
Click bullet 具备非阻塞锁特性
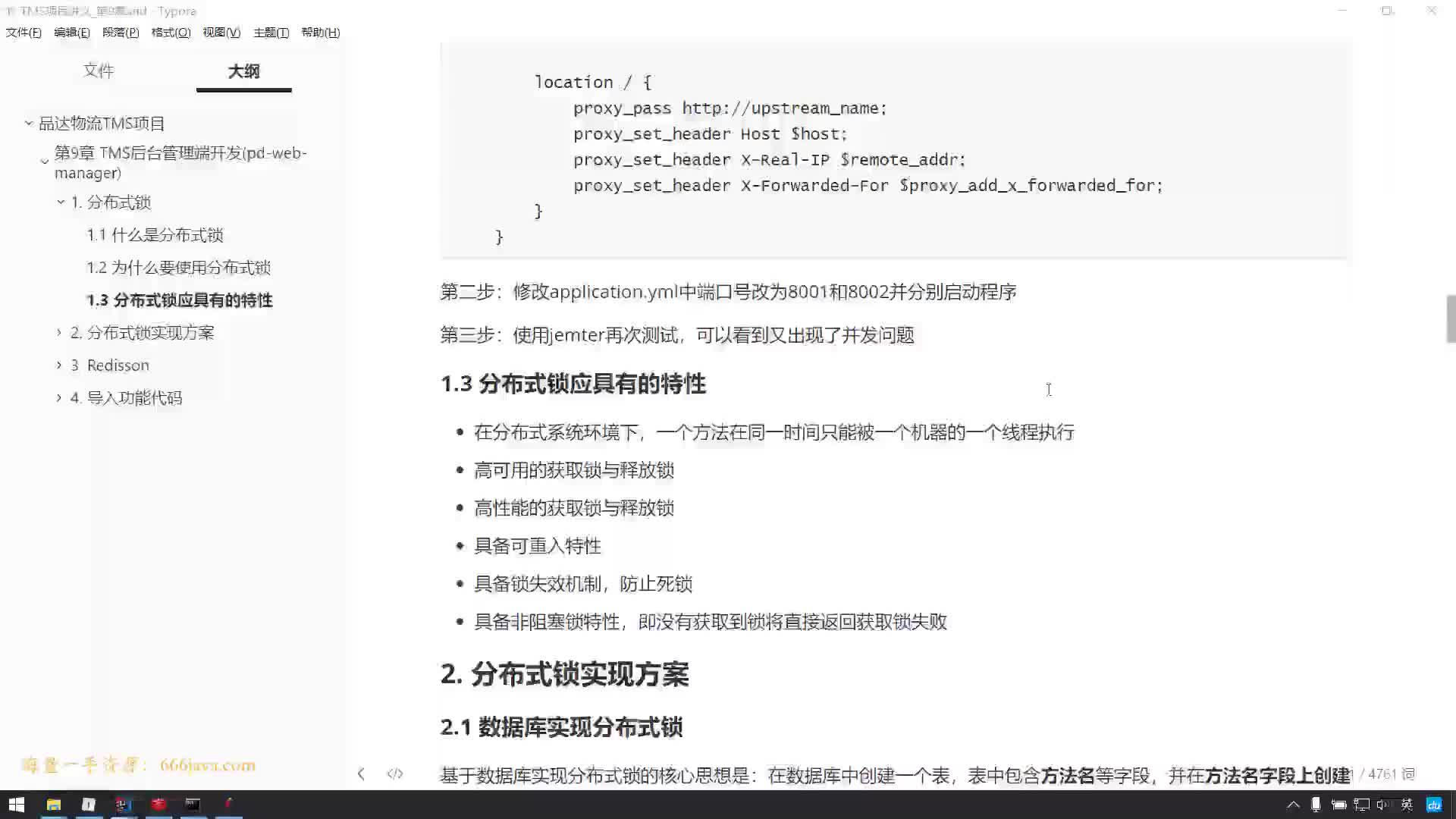click(710, 622)
